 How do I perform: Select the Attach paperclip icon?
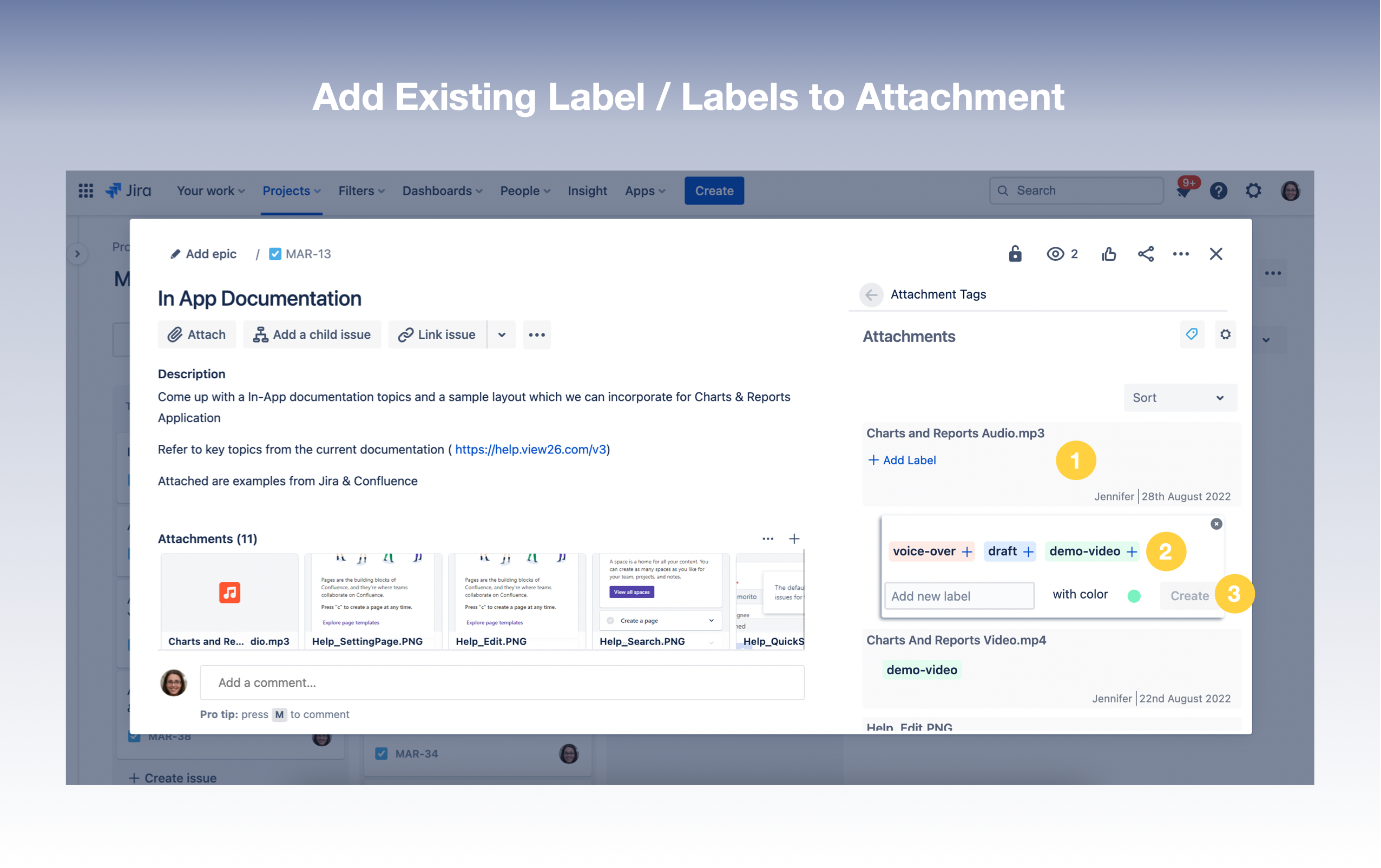(x=174, y=334)
